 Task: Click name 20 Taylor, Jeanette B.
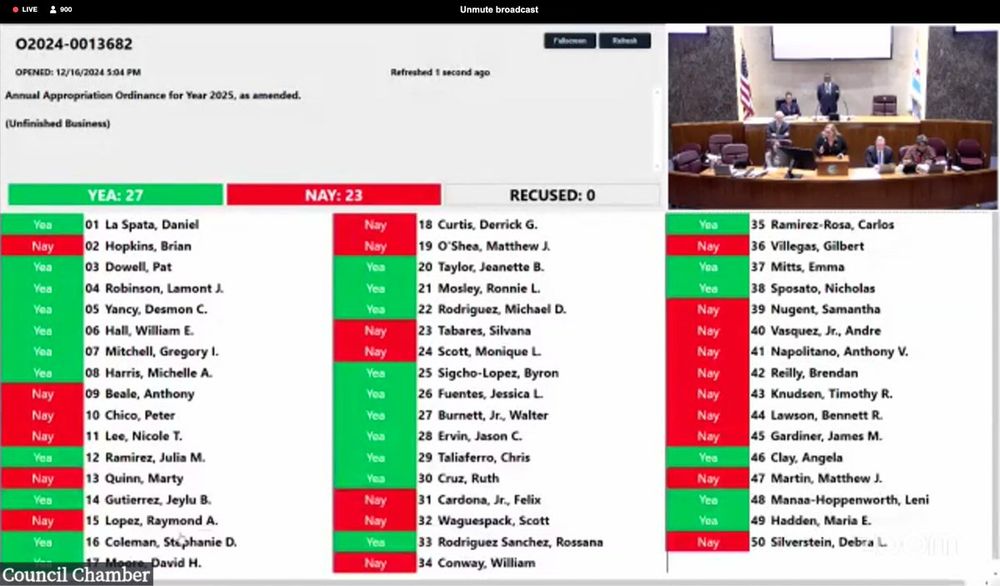(x=481, y=267)
